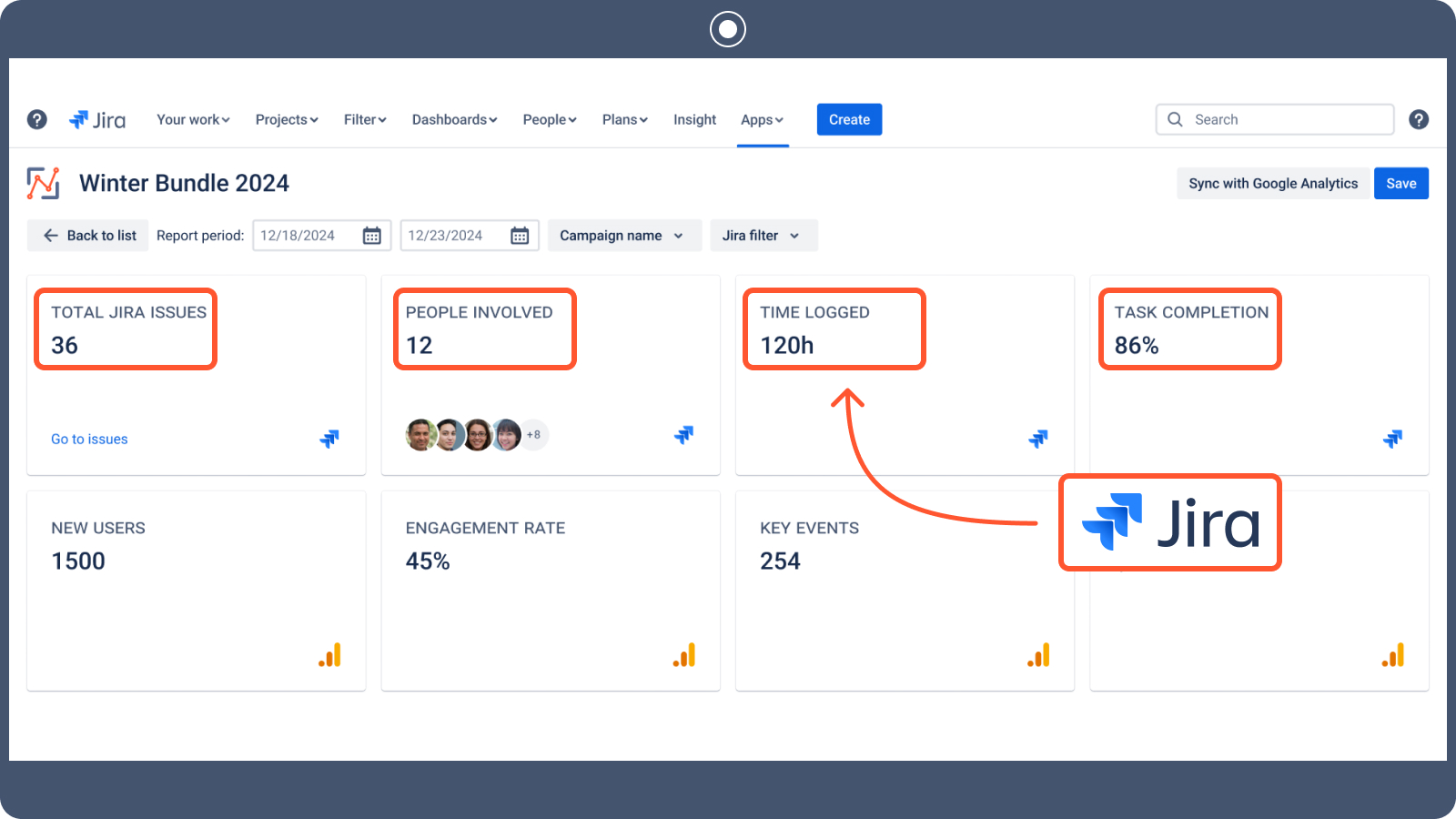Open the end date calendar picker
The image size is (1456, 819).
pyautogui.click(x=520, y=236)
